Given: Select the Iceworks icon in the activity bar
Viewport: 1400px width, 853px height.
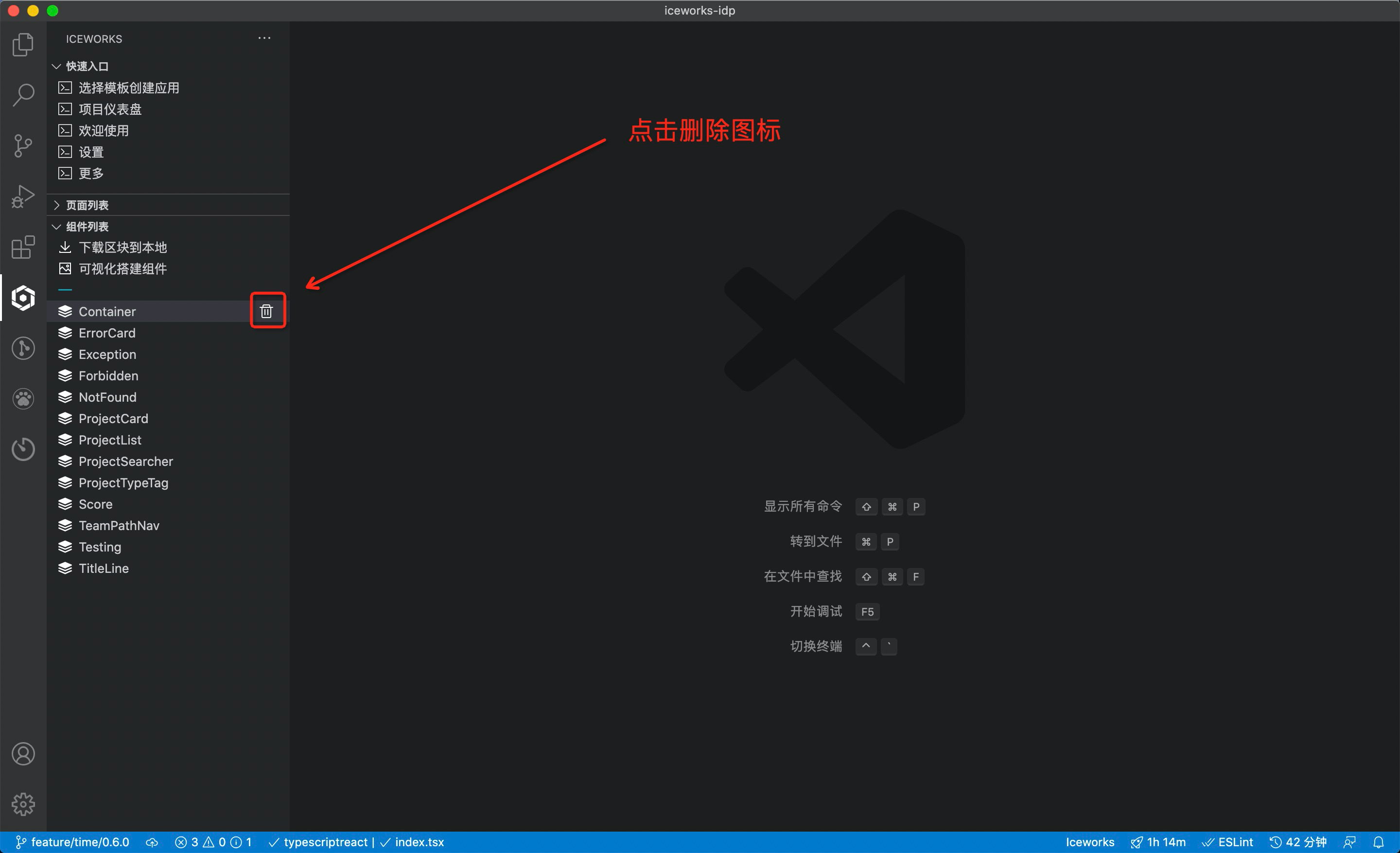Looking at the screenshot, I should tap(23, 297).
